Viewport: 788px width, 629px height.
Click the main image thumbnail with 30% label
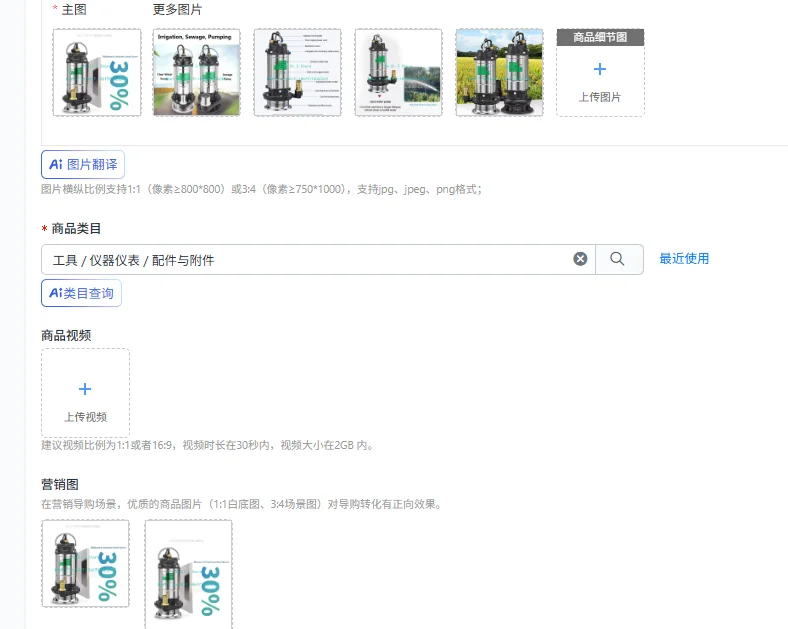click(97, 72)
